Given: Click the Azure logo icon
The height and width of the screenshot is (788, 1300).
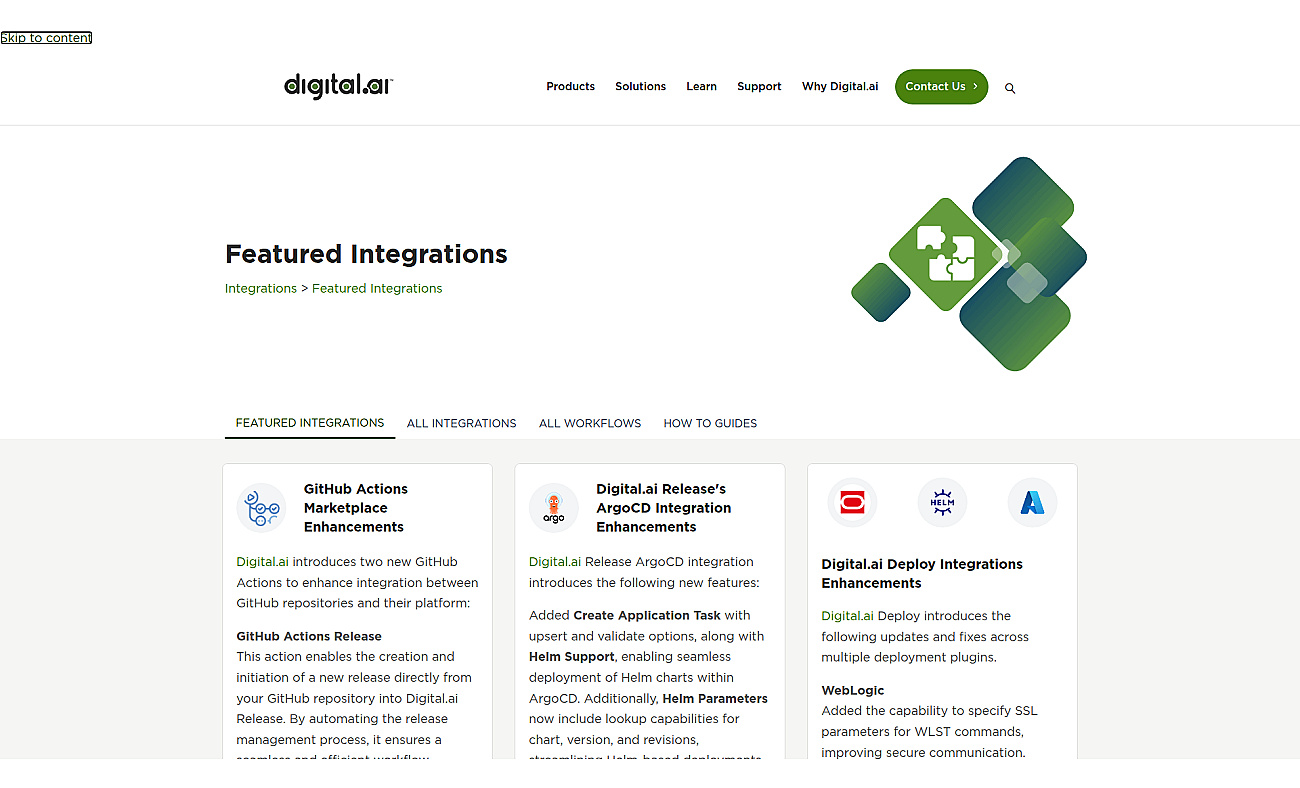Looking at the screenshot, I should [1032, 502].
